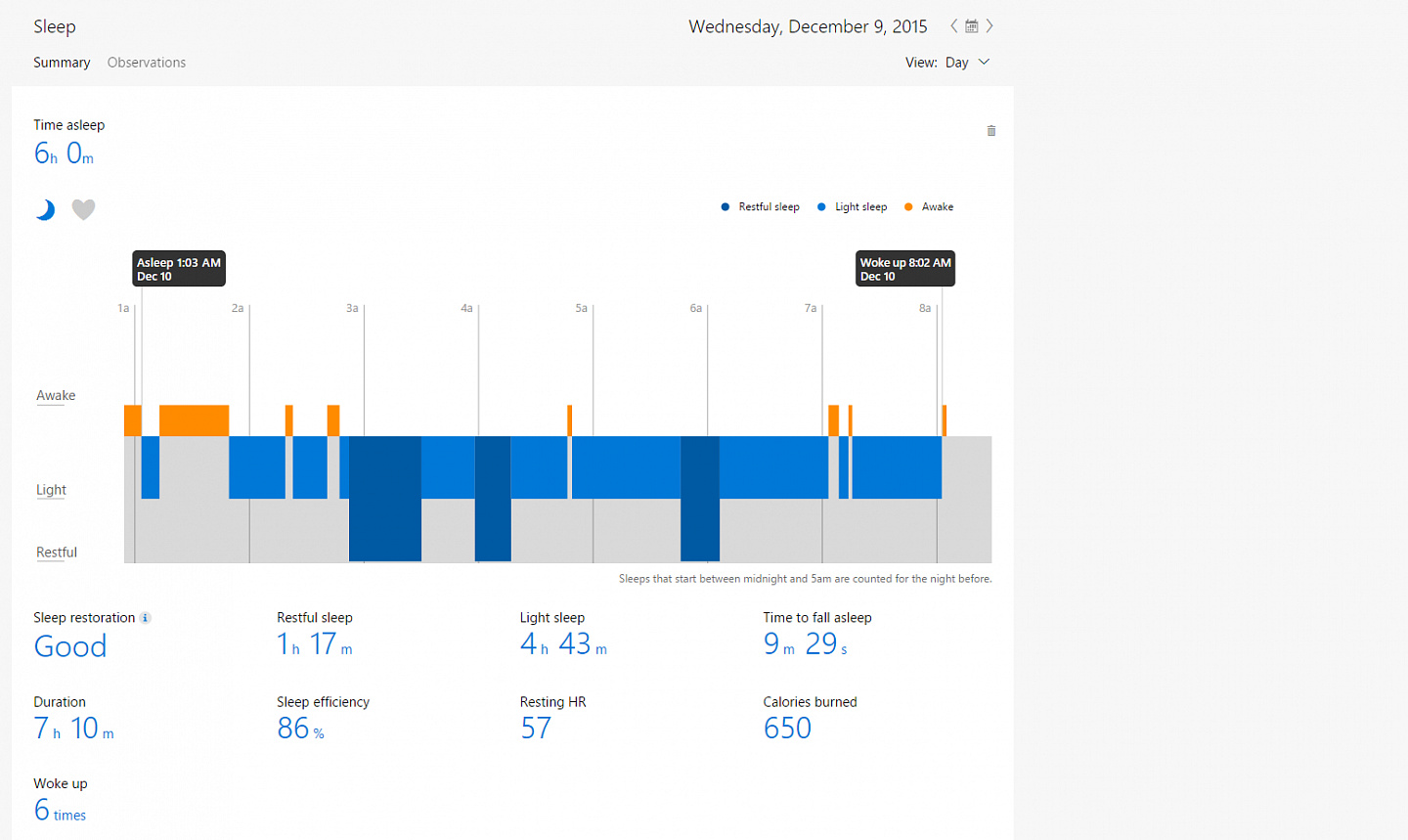Viewport: 1408px width, 840px height.
Task: Click the Light axis label
Action: [51, 490]
